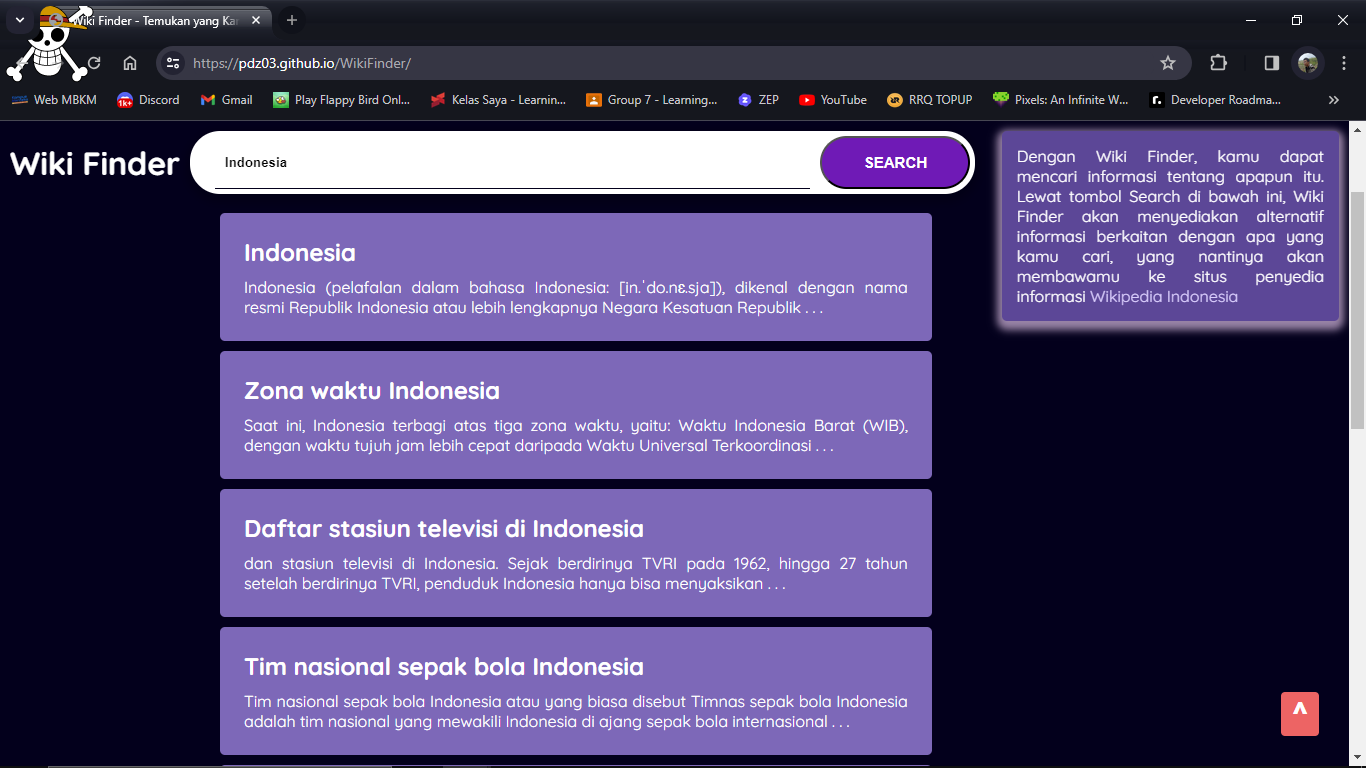Image resolution: width=1366 pixels, height=768 pixels.
Task: Focus the search field containing Indonesia
Action: coord(512,163)
